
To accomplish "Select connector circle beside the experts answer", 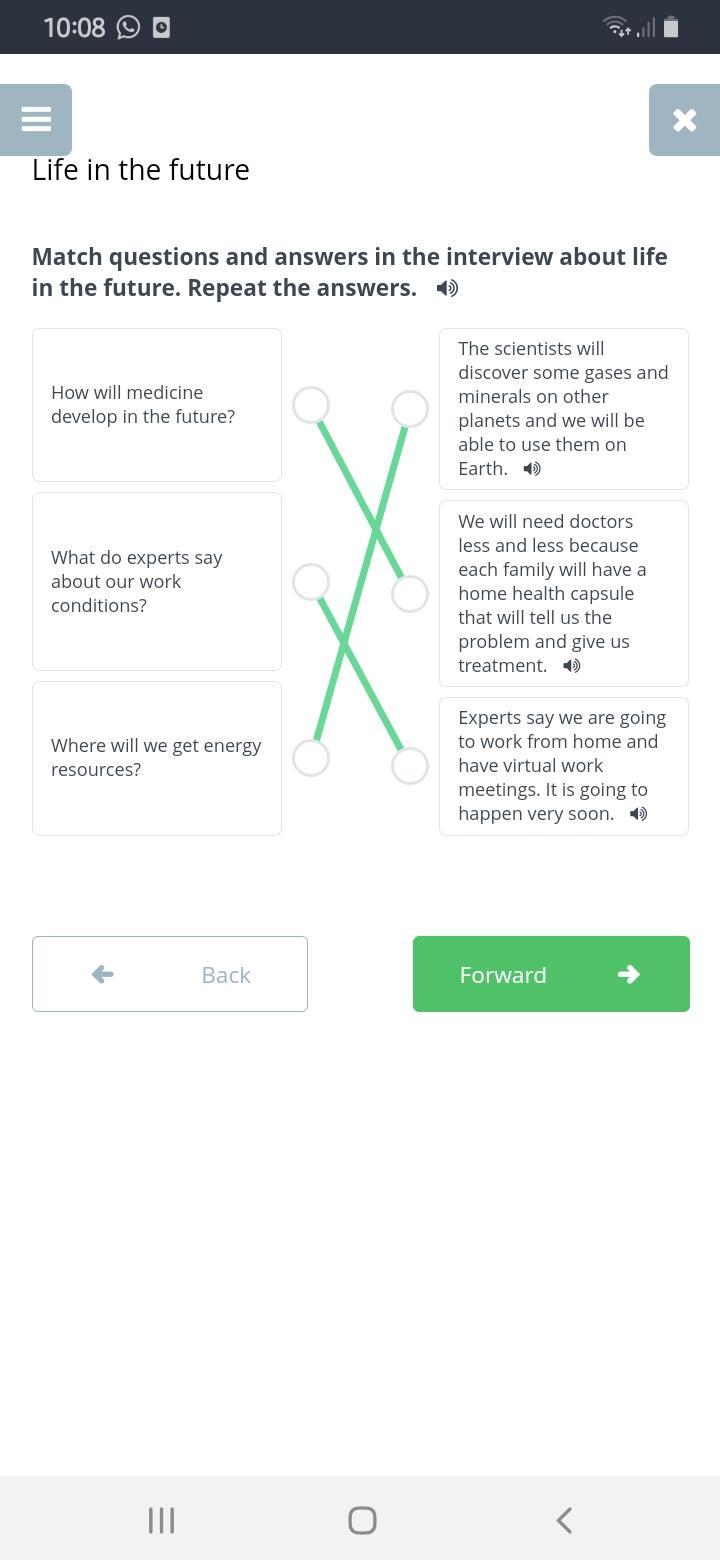I will pyautogui.click(x=410, y=766).
